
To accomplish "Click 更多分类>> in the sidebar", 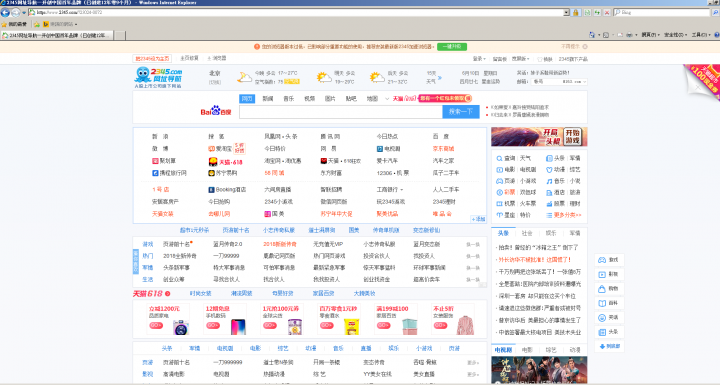I will [x=567, y=215].
